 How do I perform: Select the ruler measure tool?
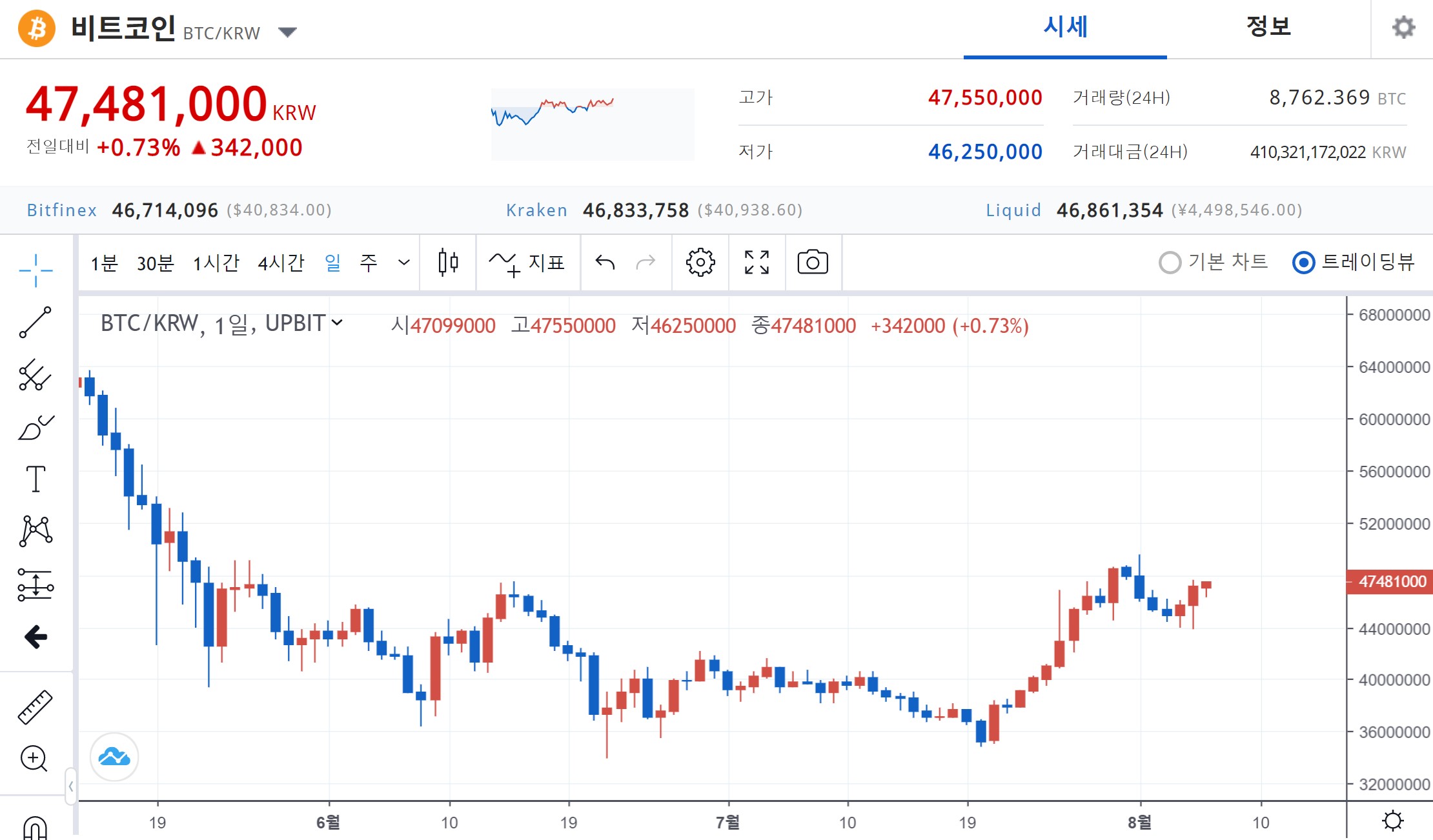click(35, 707)
